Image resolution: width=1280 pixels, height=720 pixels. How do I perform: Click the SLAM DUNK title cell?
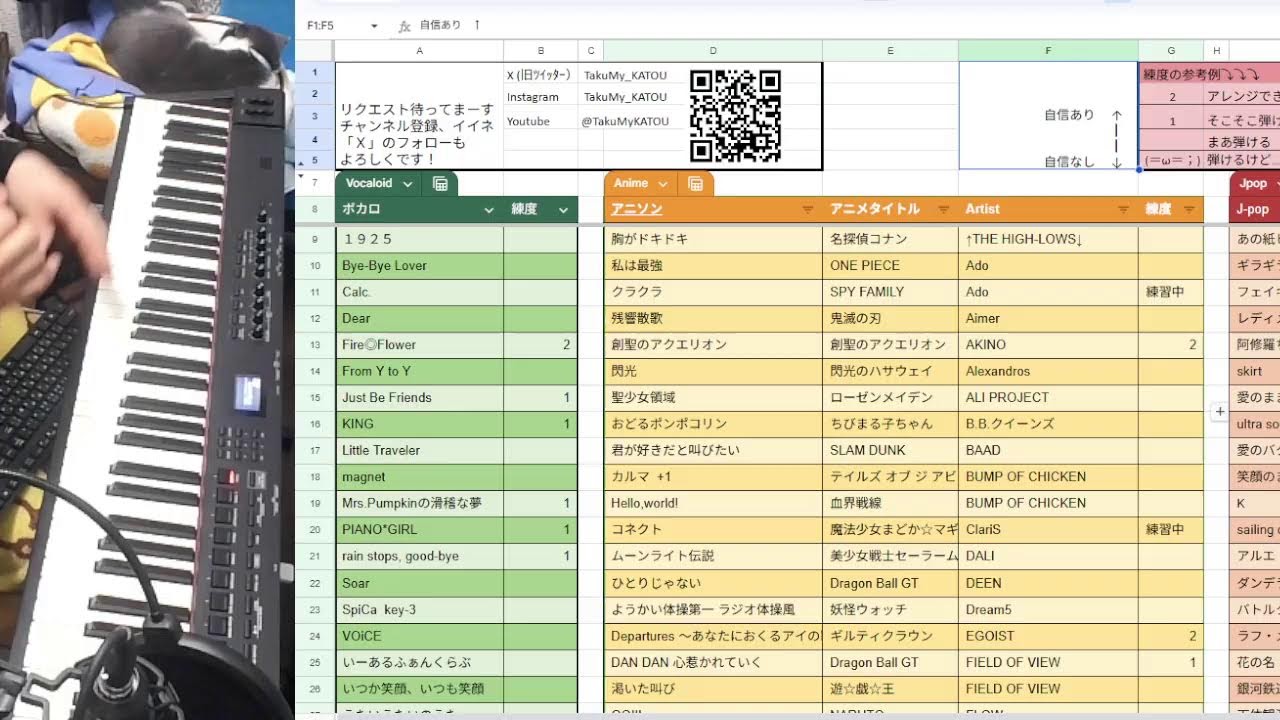[x=890, y=450]
